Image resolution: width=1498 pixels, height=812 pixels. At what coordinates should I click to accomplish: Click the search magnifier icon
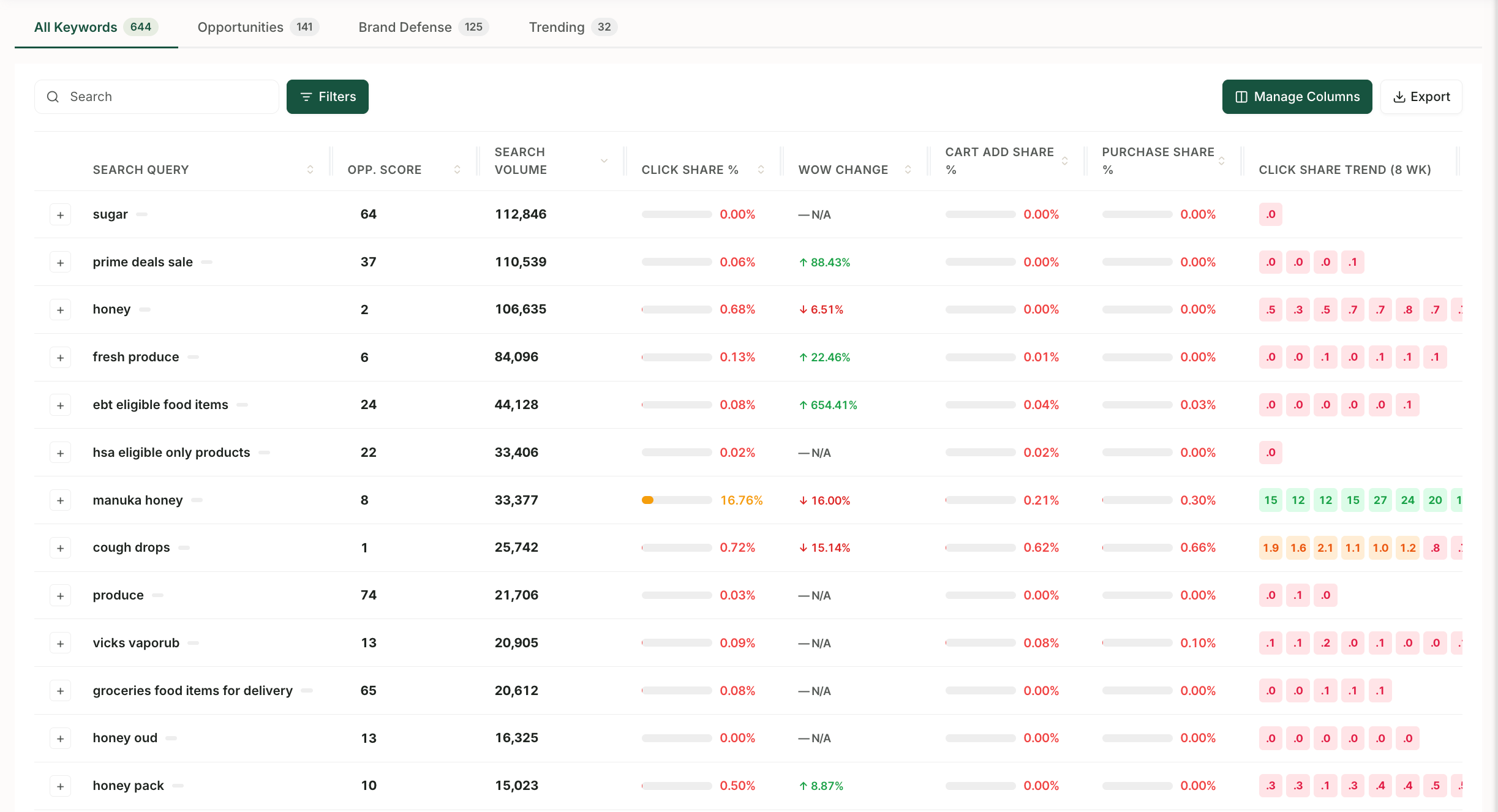click(53, 97)
